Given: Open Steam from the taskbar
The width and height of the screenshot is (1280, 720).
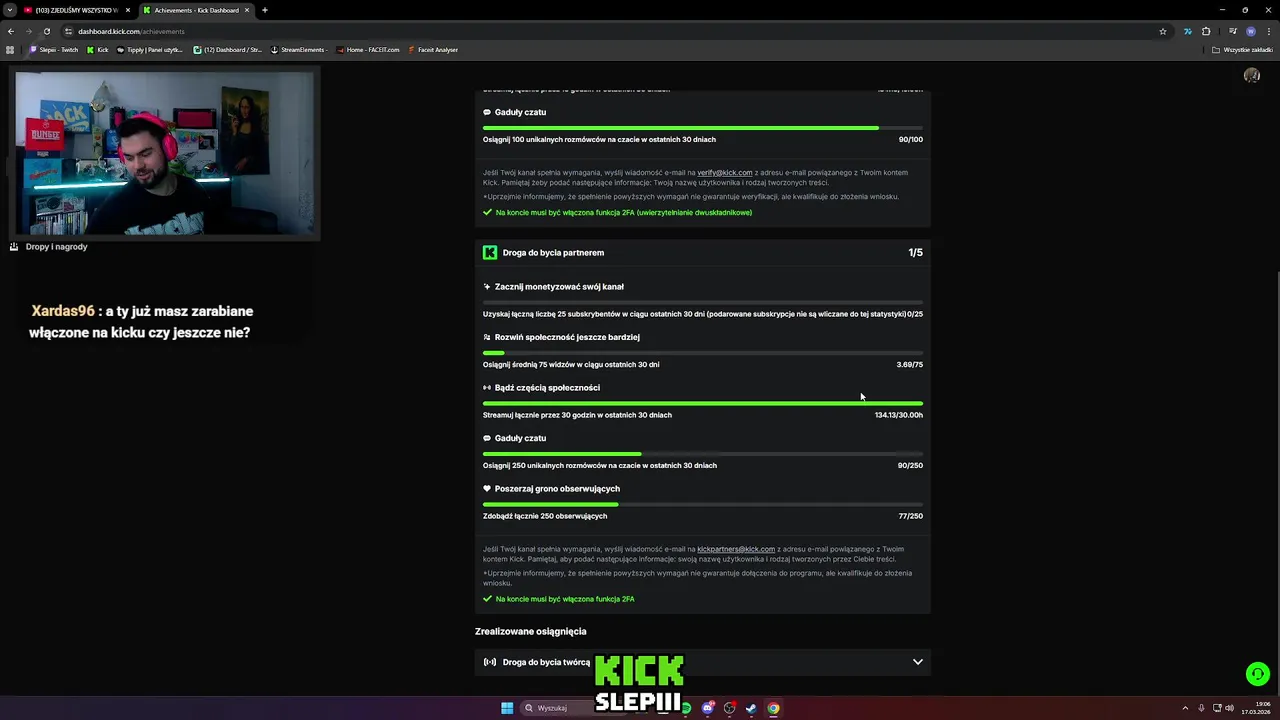Looking at the screenshot, I should (x=751, y=708).
